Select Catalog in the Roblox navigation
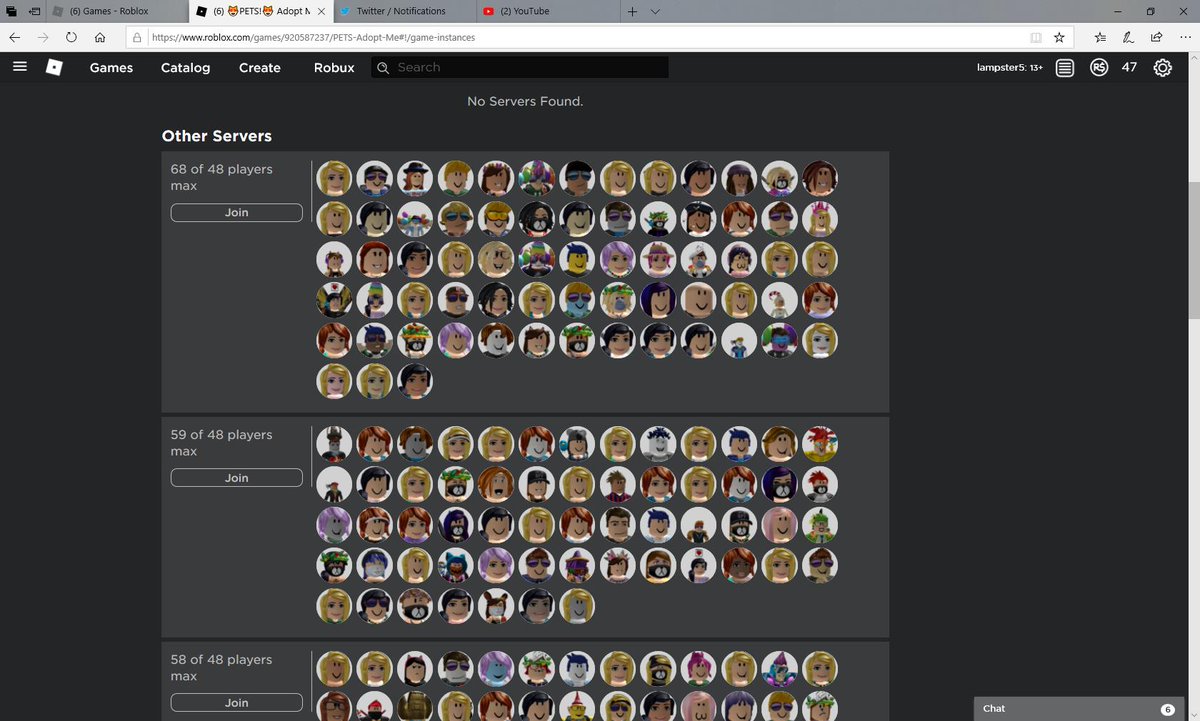Viewport: 1200px width, 721px height. 185,67
